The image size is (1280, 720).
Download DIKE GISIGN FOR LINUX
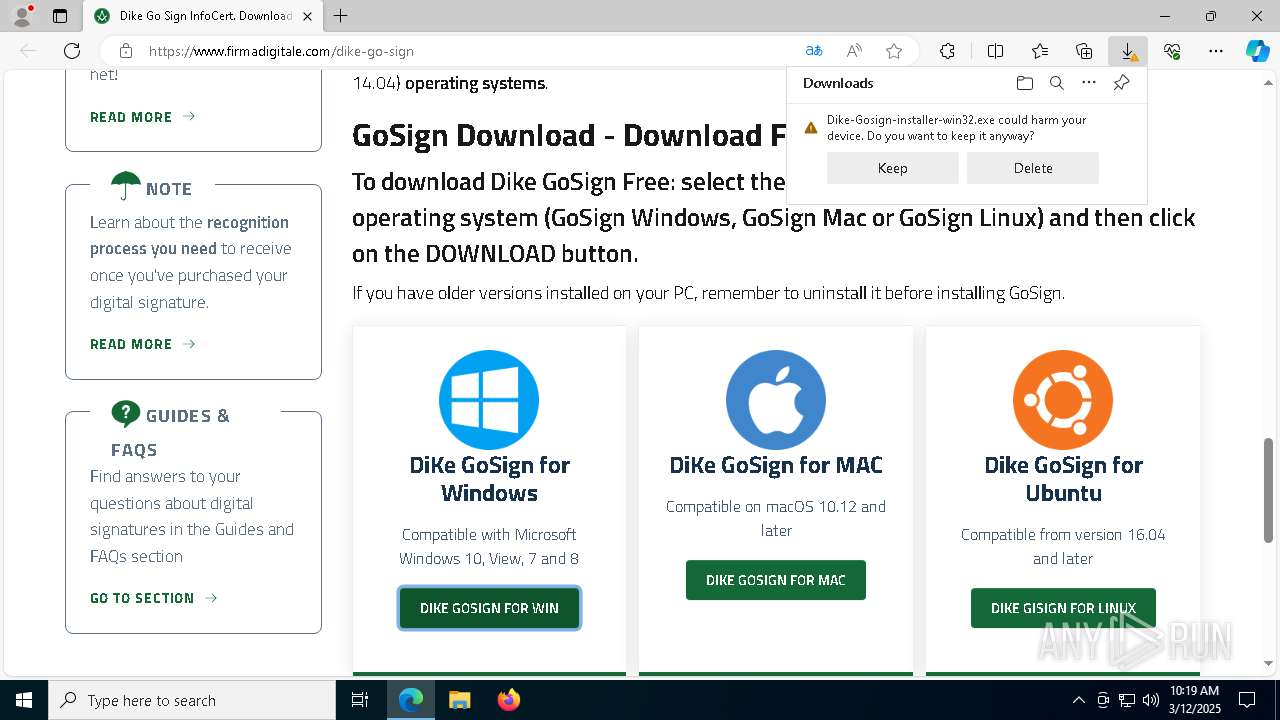coord(1063,608)
